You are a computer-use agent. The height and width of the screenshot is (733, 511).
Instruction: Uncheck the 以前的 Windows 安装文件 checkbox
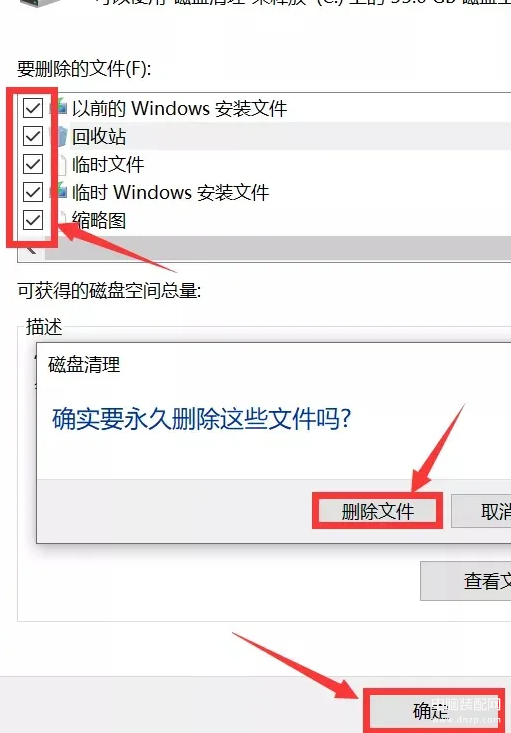pyautogui.click(x=33, y=108)
